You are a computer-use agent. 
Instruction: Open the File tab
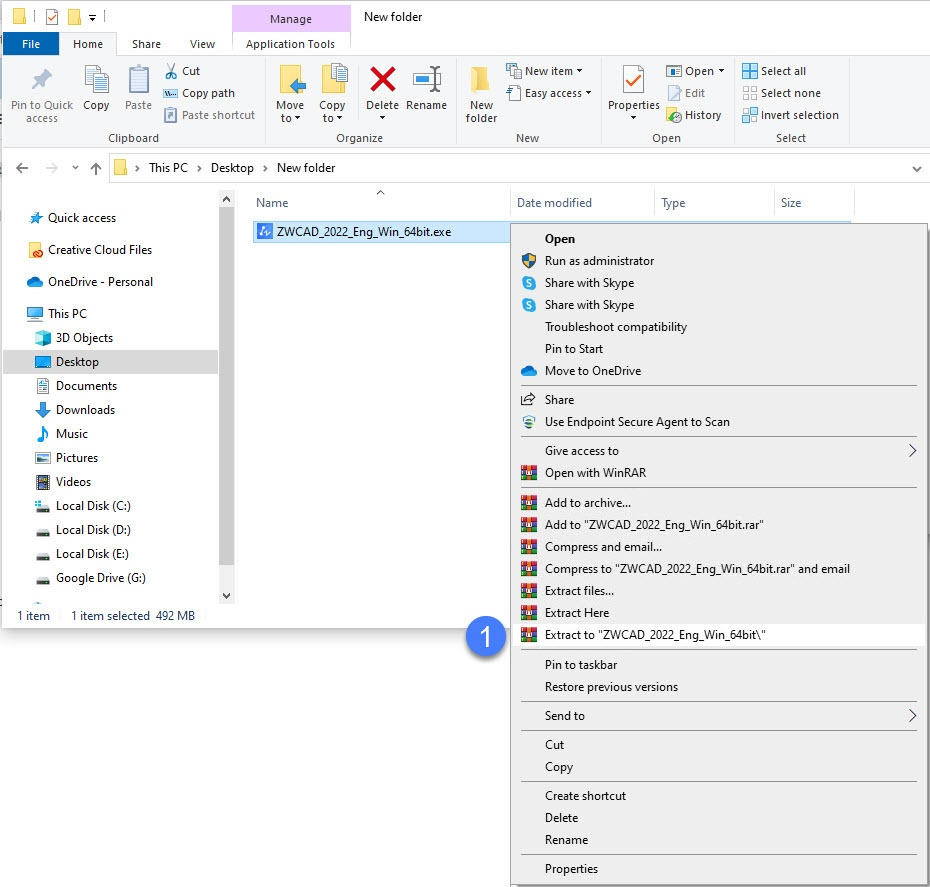click(31, 44)
